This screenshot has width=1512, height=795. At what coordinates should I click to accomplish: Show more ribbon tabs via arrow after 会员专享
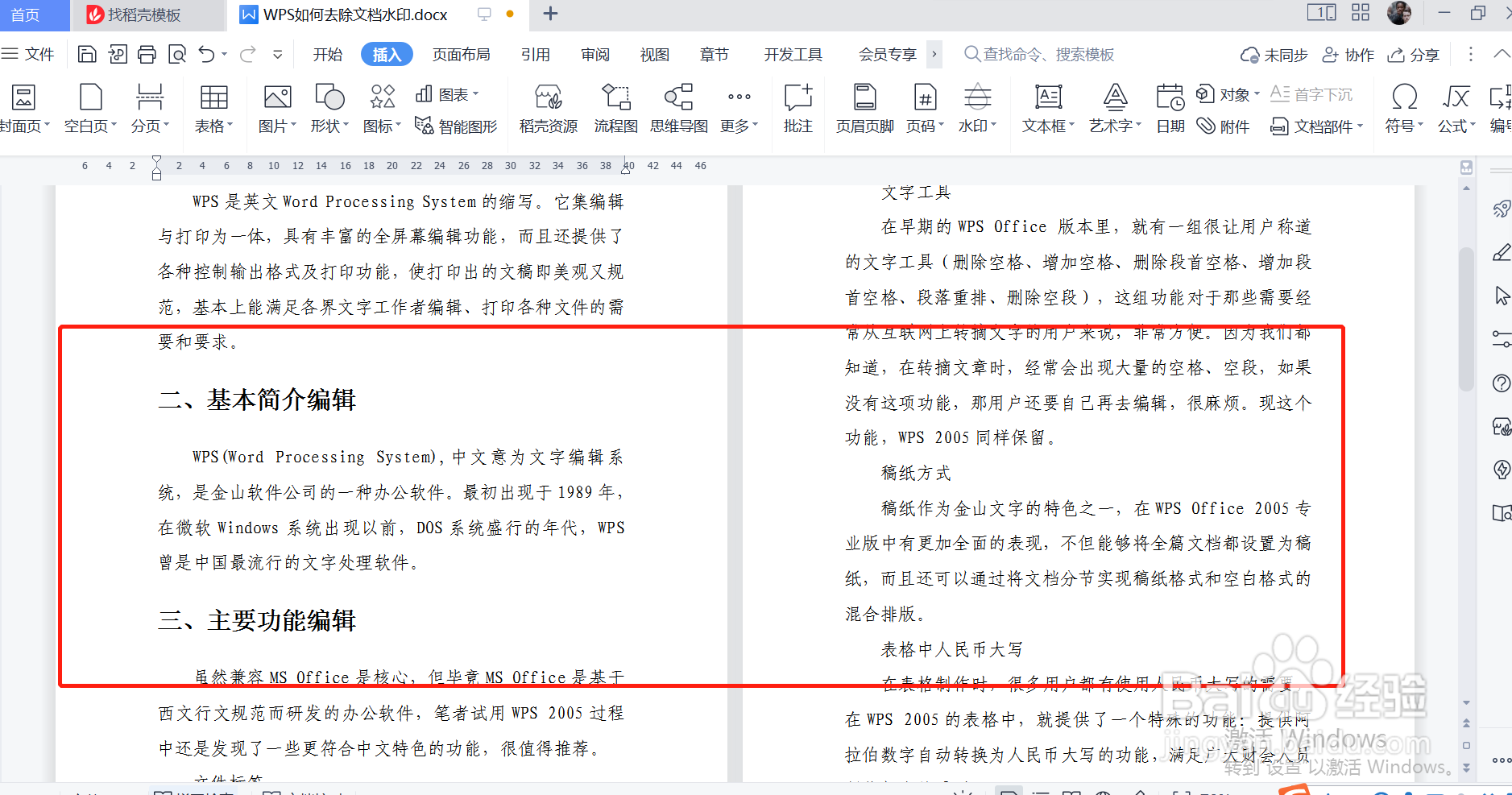(934, 54)
